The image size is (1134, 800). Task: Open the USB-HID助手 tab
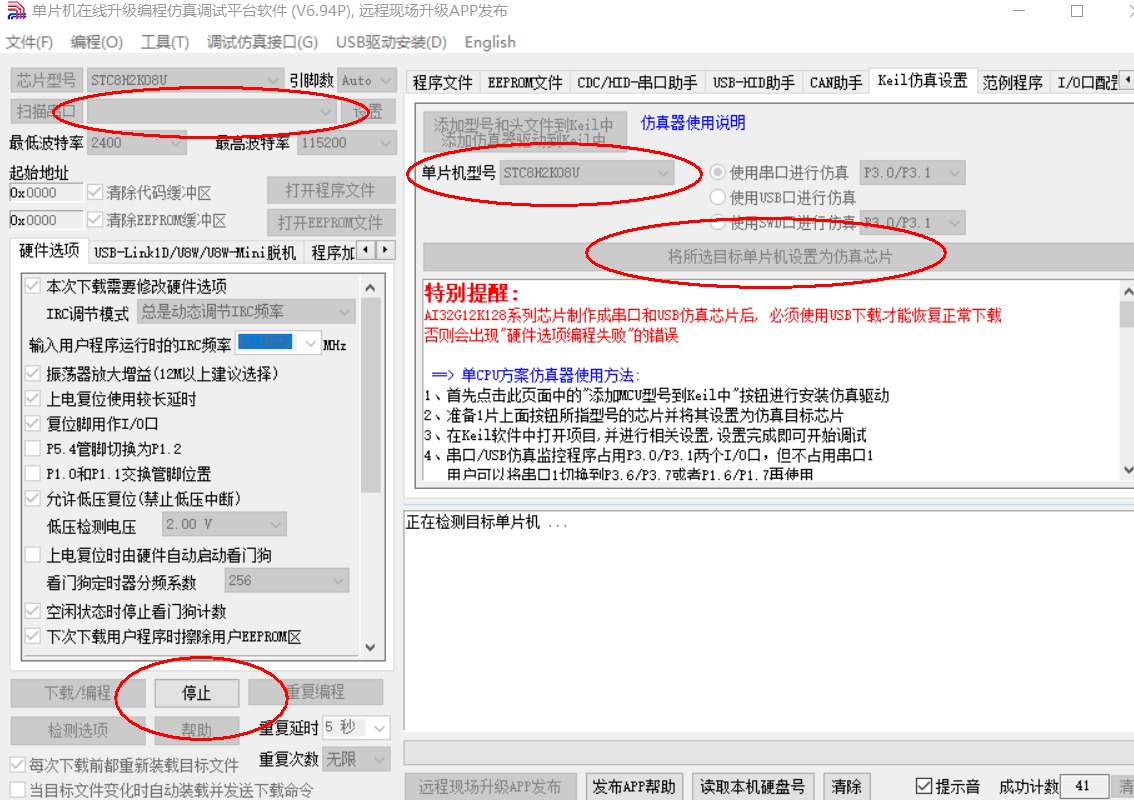tap(753, 82)
